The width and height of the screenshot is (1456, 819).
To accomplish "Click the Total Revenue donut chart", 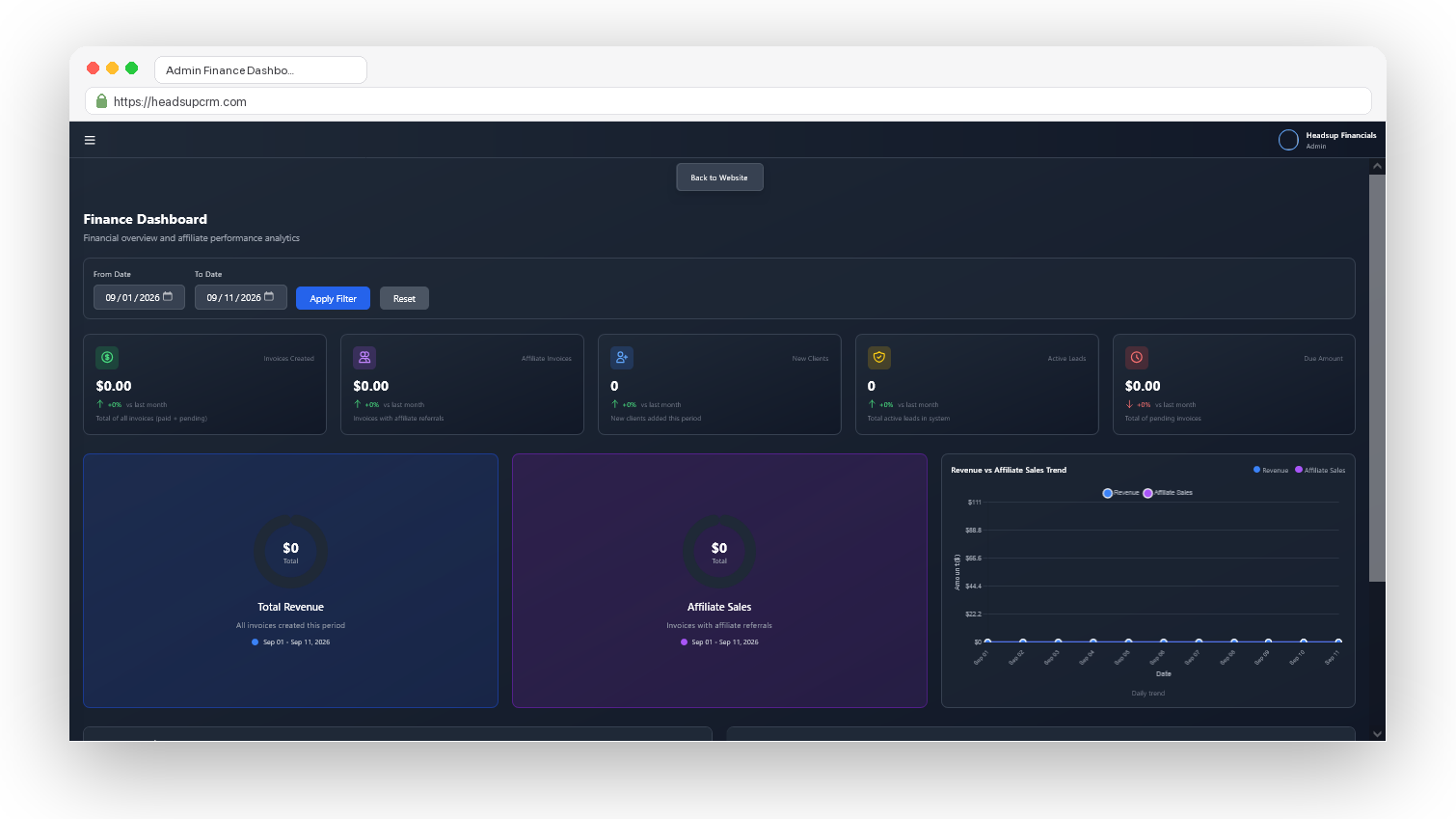I will coord(290,551).
